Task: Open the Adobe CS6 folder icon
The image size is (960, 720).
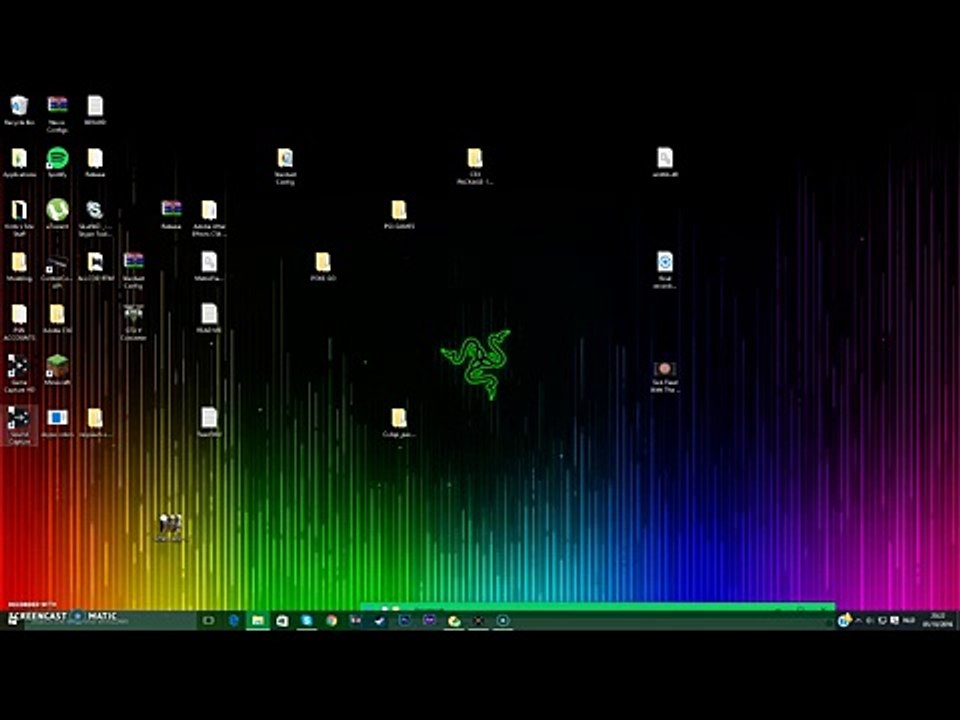Action: point(57,318)
